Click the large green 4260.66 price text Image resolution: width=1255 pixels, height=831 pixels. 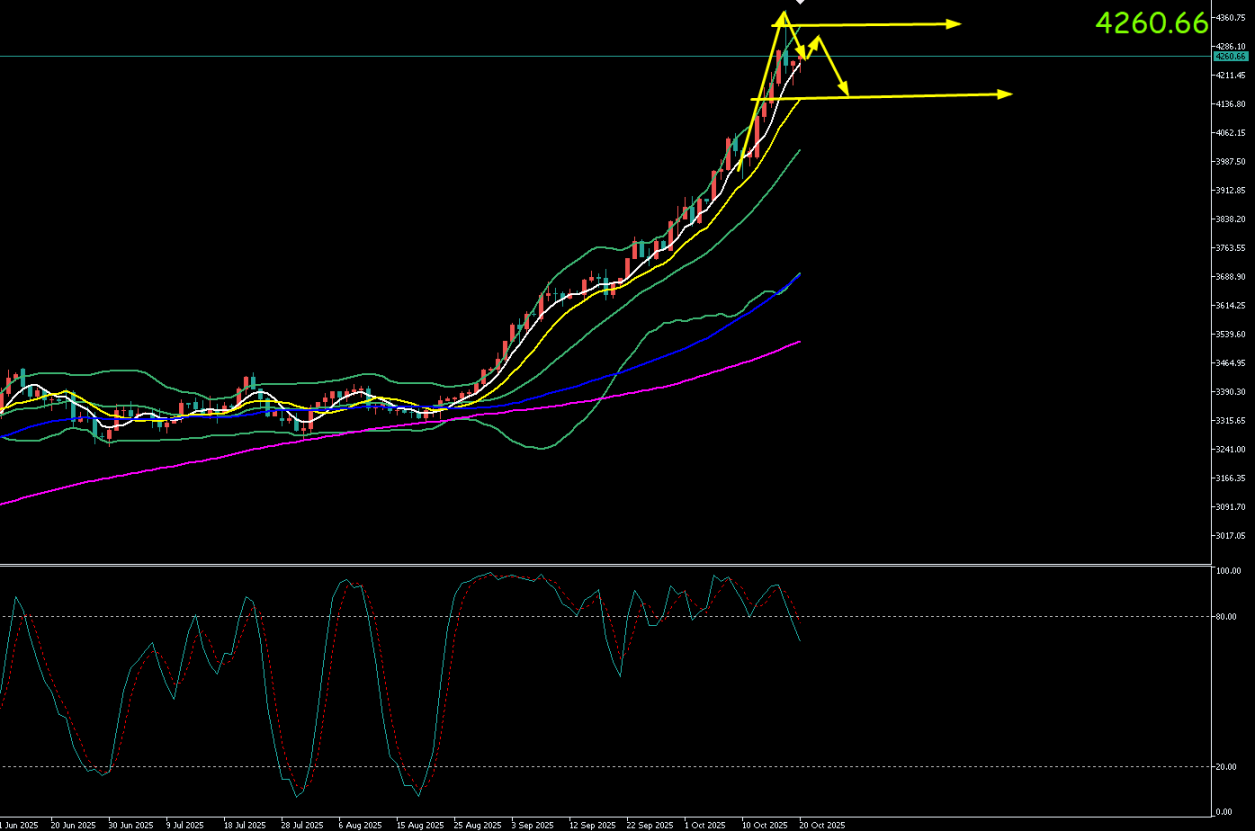click(1151, 23)
